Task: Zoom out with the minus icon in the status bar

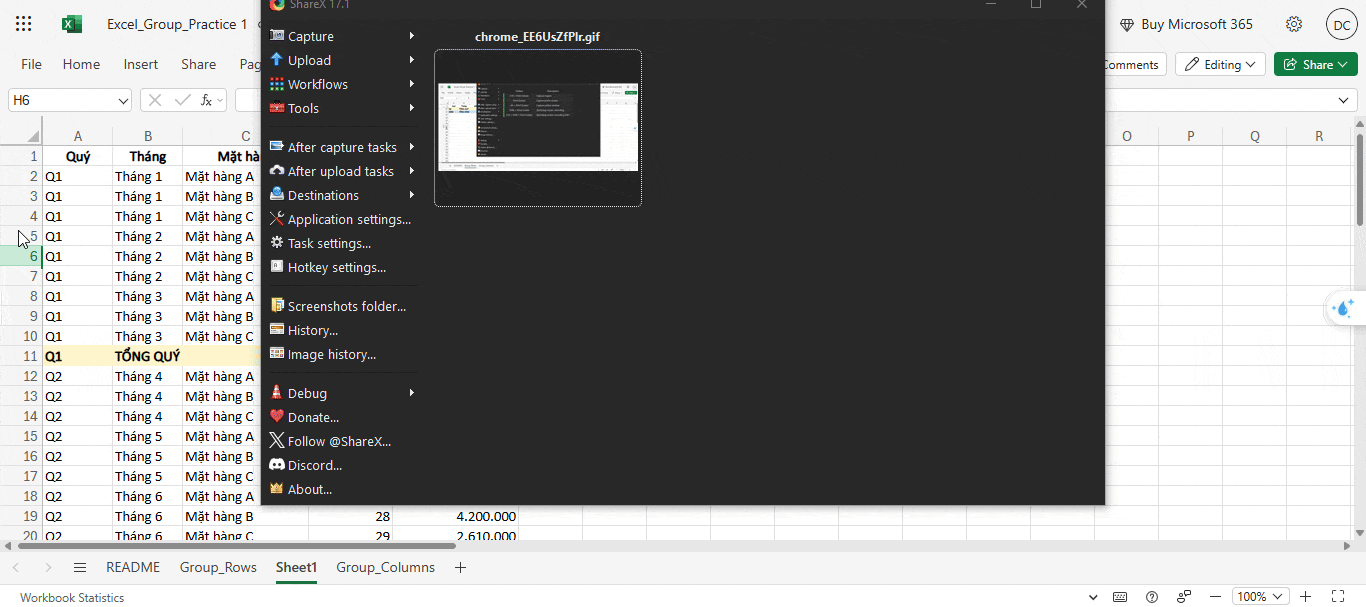Action: (1213, 597)
